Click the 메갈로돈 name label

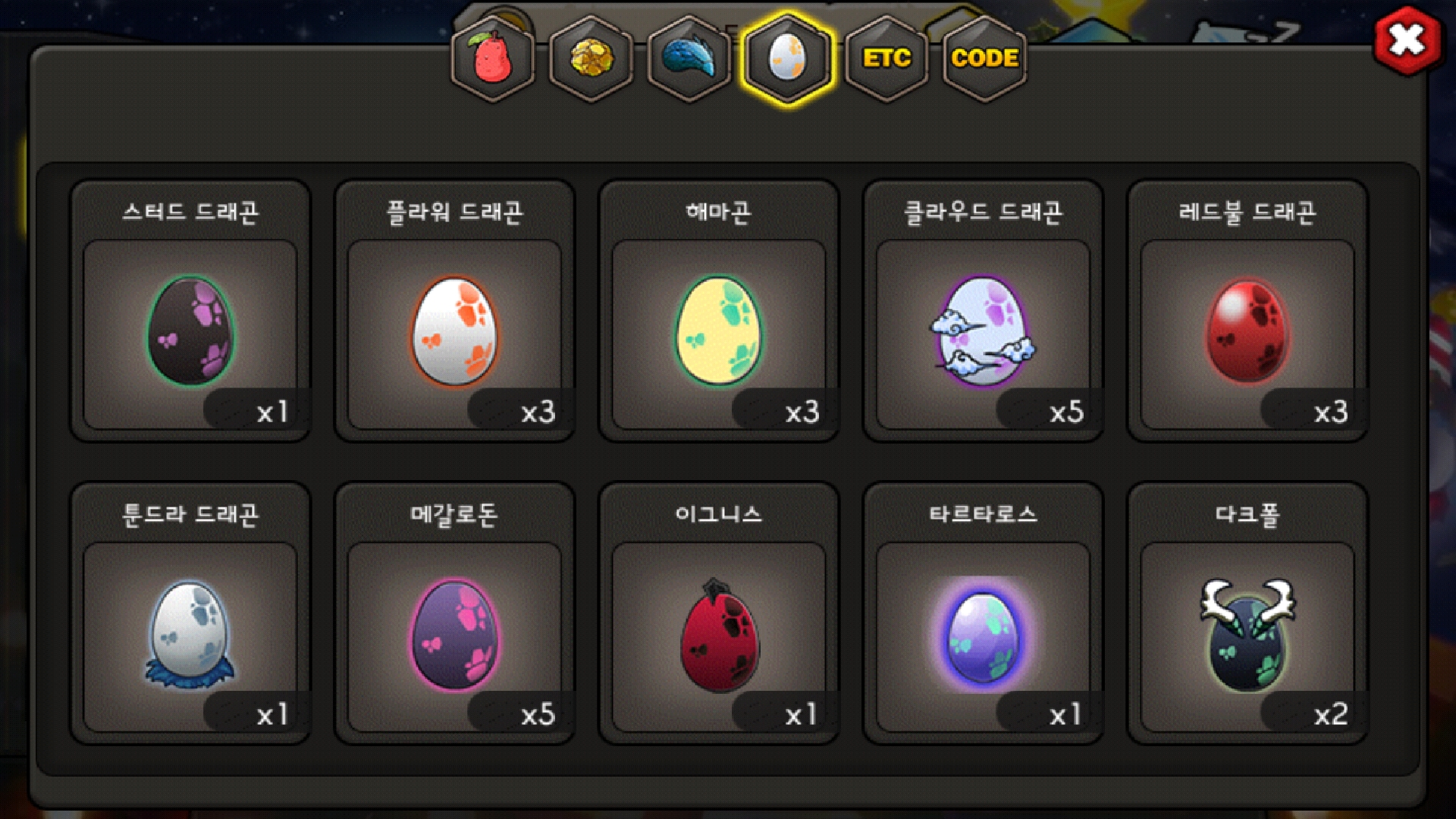pyautogui.click(x=454, y=515)
